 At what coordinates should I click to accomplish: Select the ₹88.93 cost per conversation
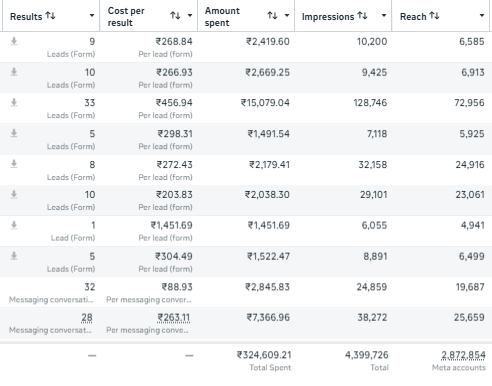click(x=177, y=287)
